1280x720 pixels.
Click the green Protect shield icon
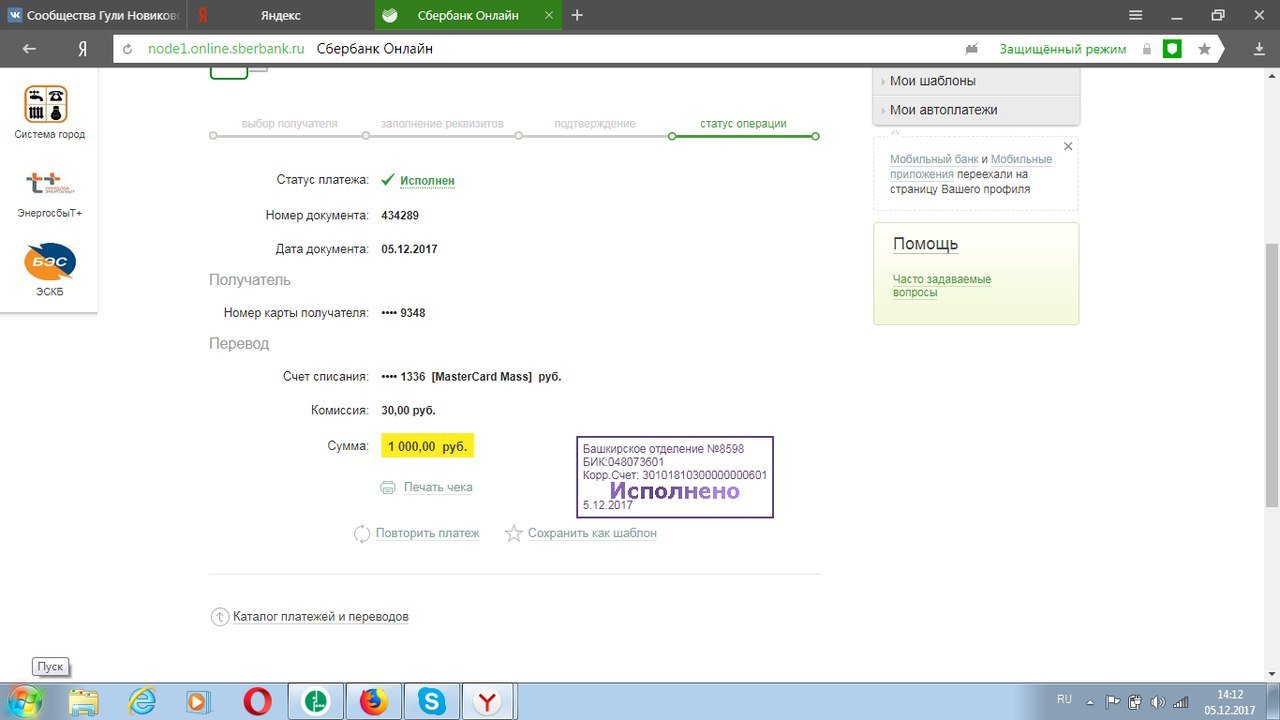tap(1172, 49)
